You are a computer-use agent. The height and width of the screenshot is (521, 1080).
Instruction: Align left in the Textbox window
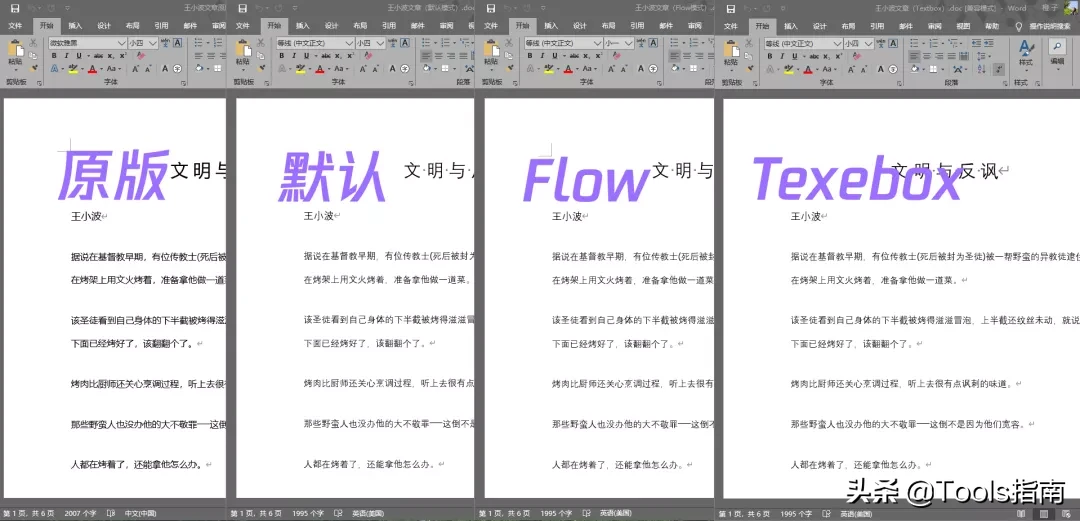914,56
